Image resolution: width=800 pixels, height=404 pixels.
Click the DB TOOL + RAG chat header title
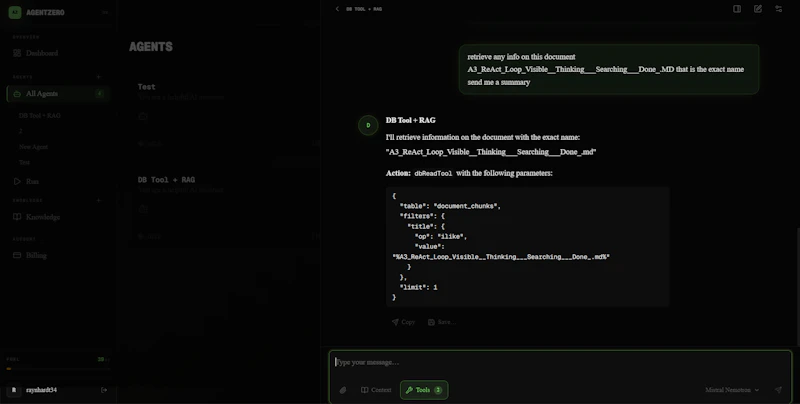[x=364, y=9]
